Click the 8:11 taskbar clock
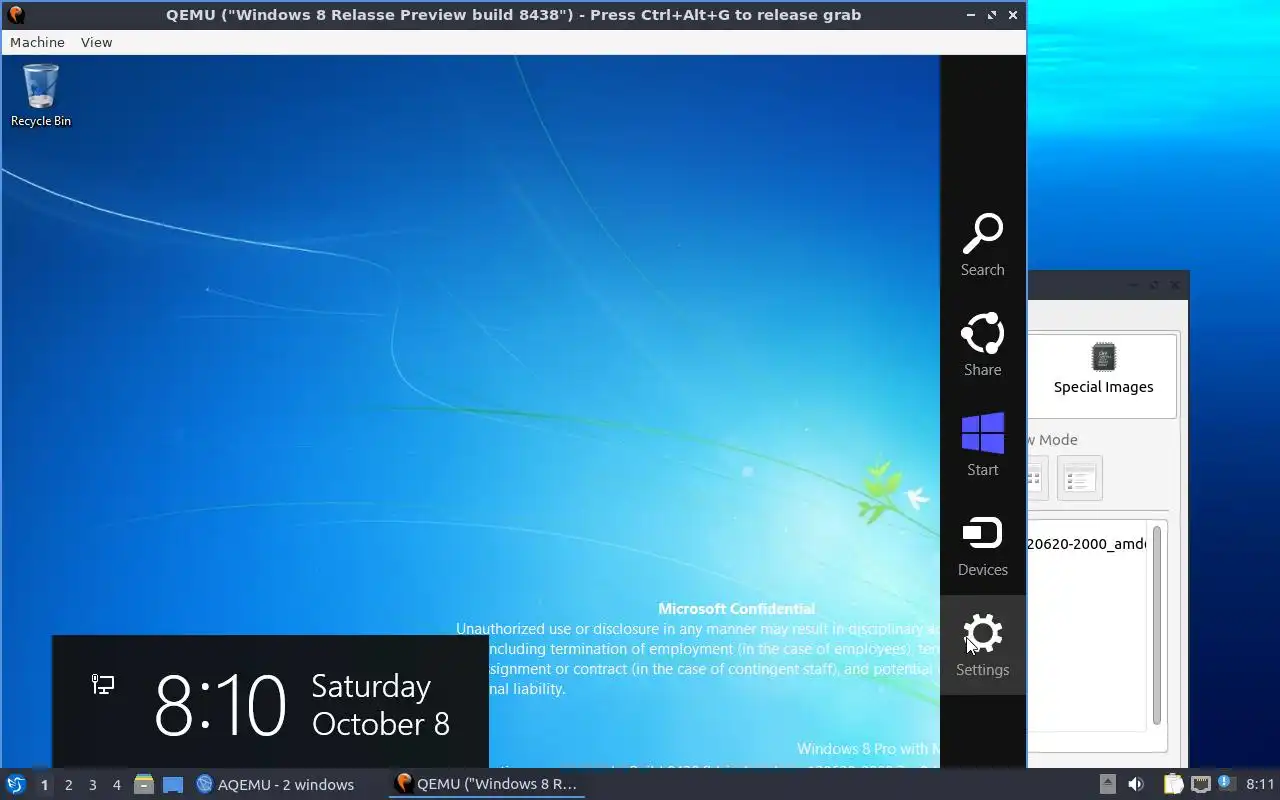The height and width of the screenshot is (800, 1280). point(1260,785)
